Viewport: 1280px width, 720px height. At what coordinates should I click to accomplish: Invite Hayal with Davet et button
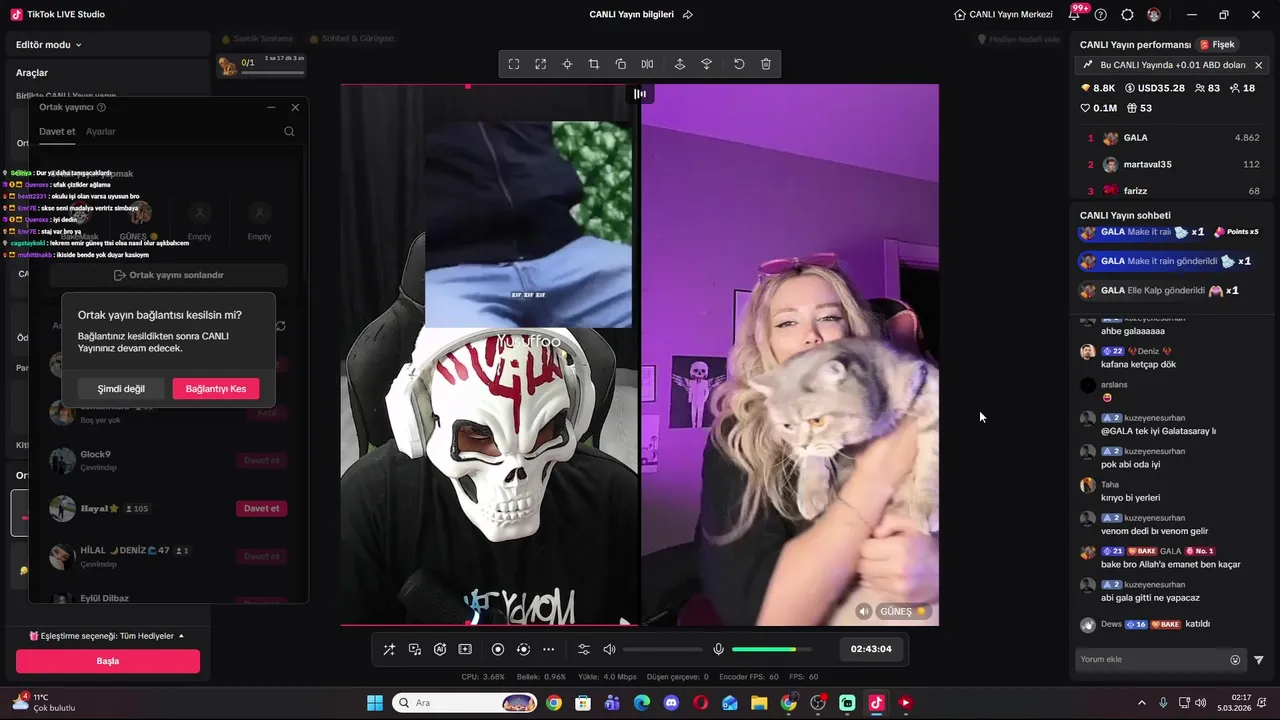pos(262,508)
